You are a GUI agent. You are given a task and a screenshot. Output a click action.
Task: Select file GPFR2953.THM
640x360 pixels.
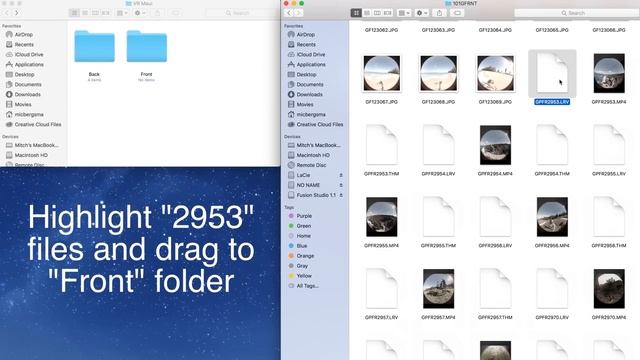tap(382, 145)
